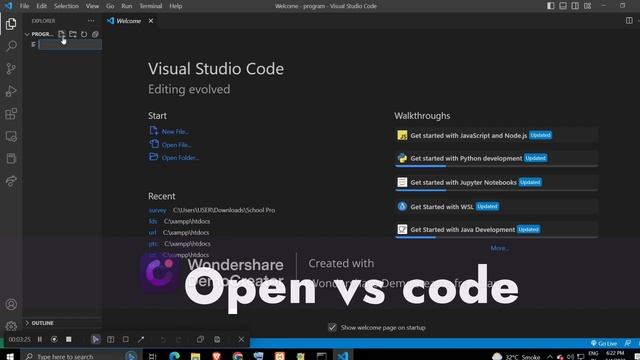Toggle Show welcome page on startup checkbox
The image size is (640, 360).
pyautogui.click(x=332, y=327)
